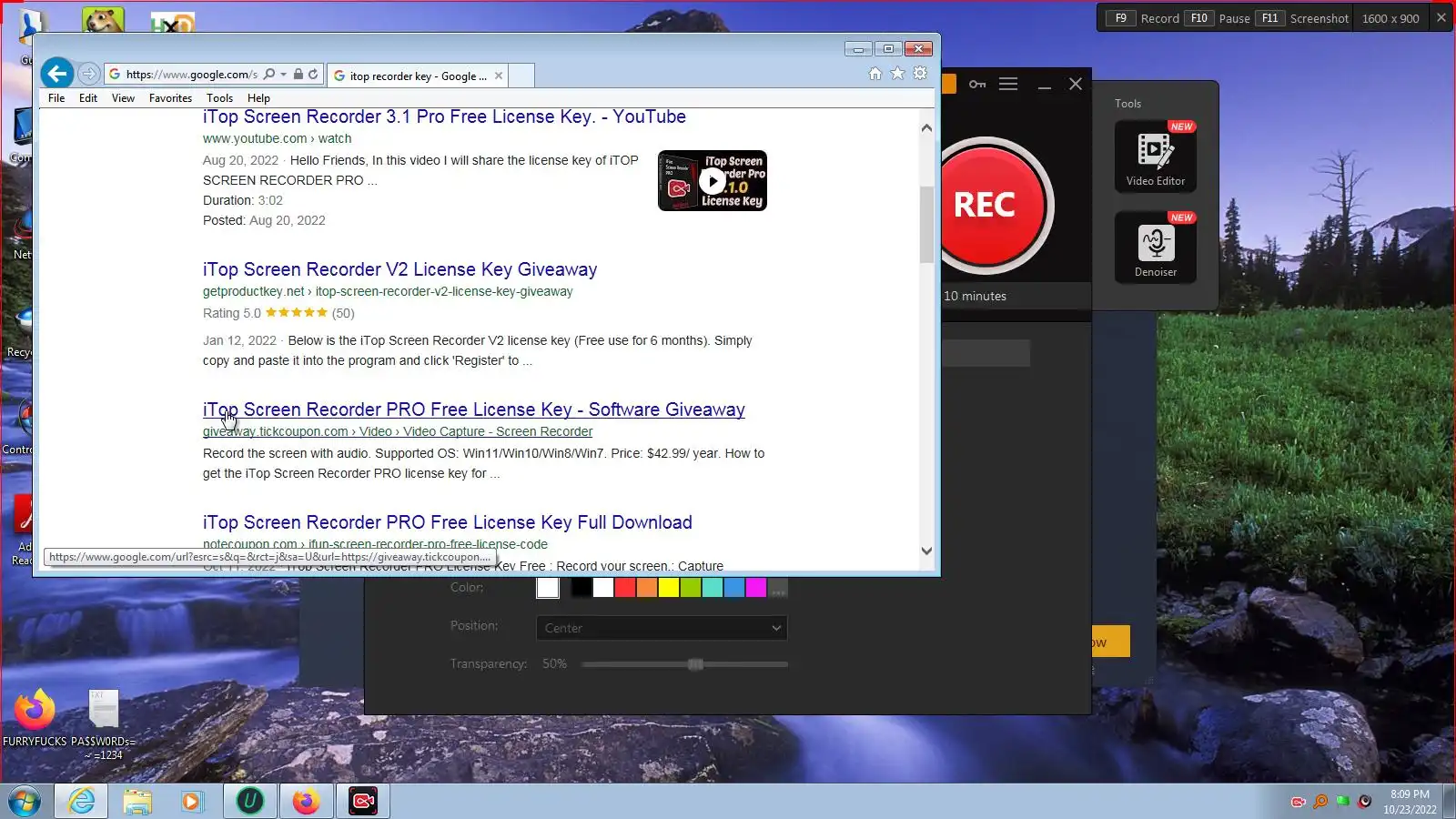Click the browser scrollbar down arrow
This screenshot has height=819, width=1456.
(x=926, y=551)
